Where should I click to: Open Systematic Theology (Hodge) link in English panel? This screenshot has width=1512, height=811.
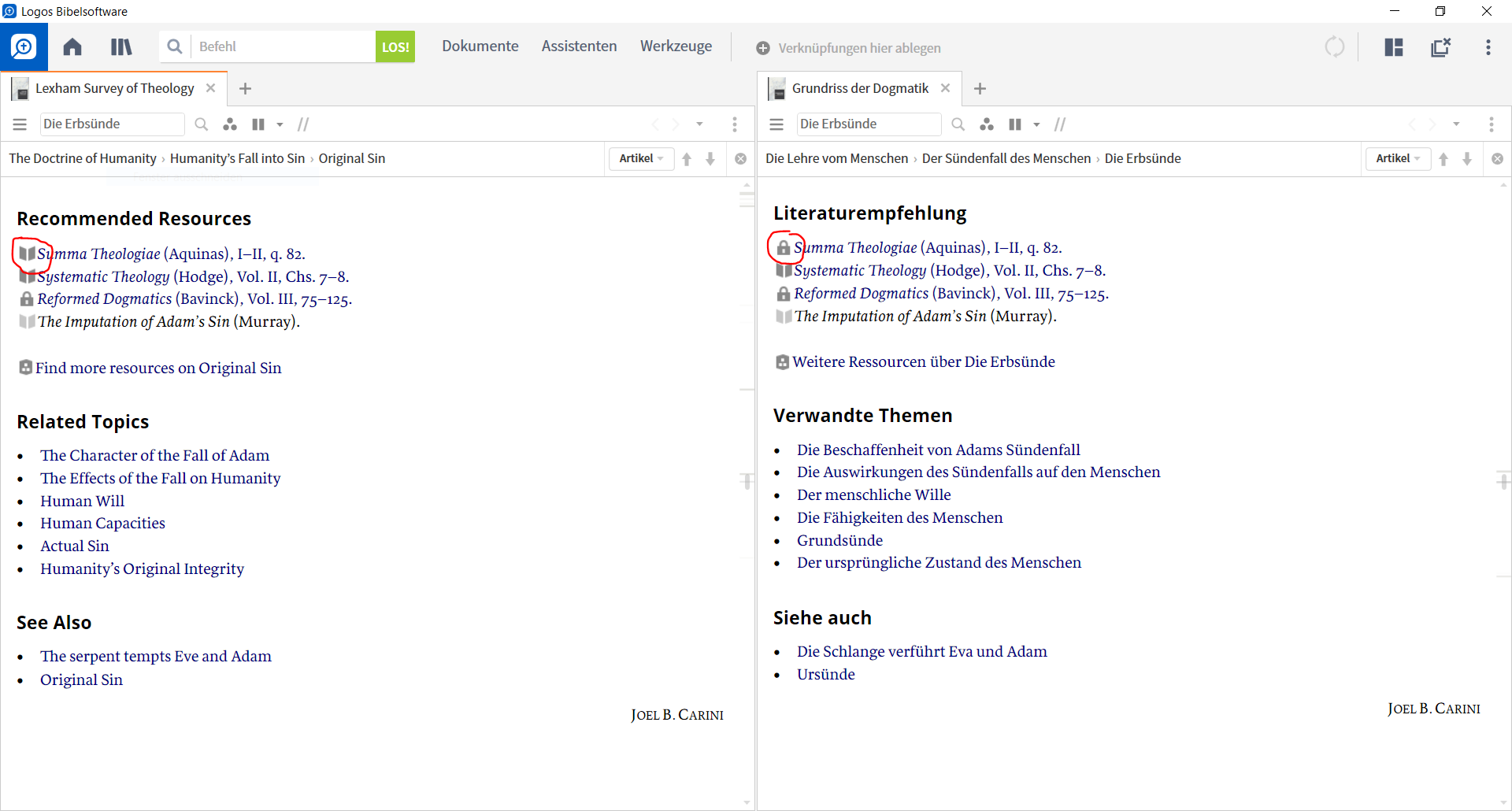coord(193,276)
